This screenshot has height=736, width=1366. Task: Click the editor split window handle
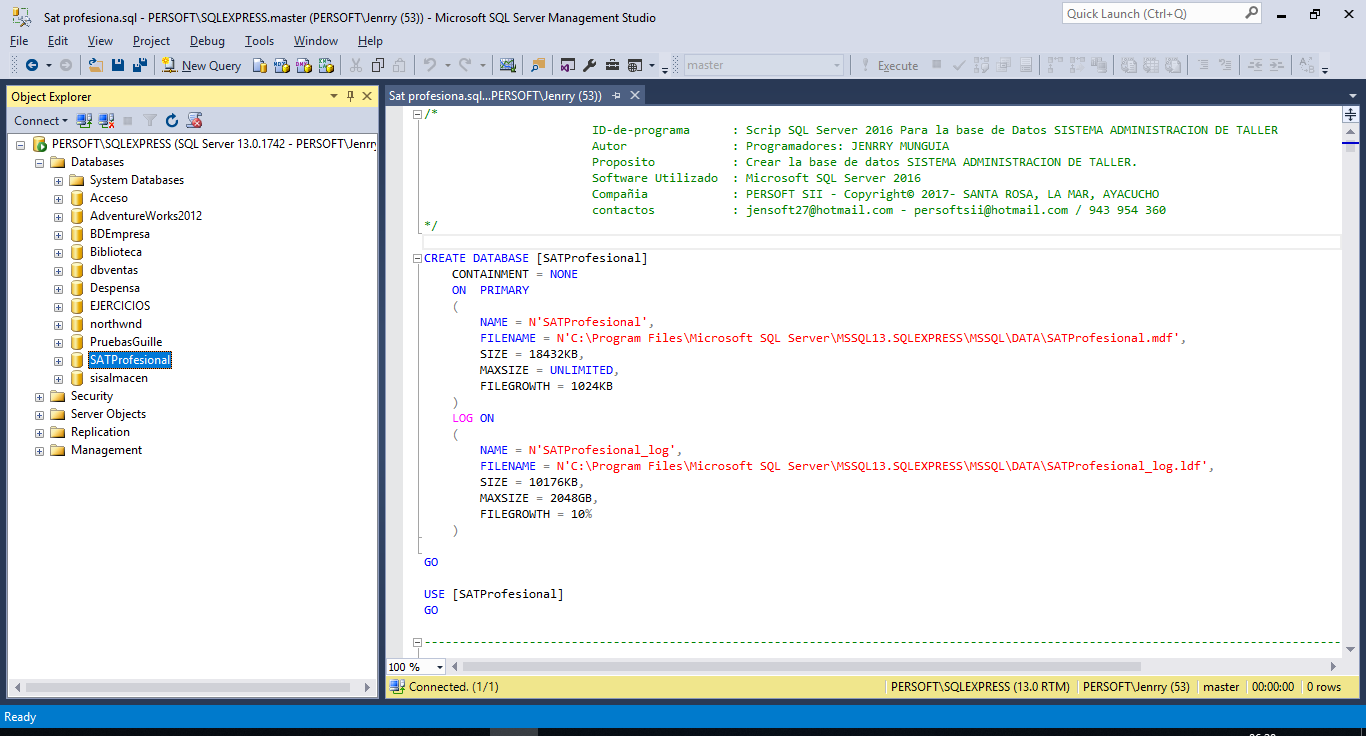(x=1350, y=114)
